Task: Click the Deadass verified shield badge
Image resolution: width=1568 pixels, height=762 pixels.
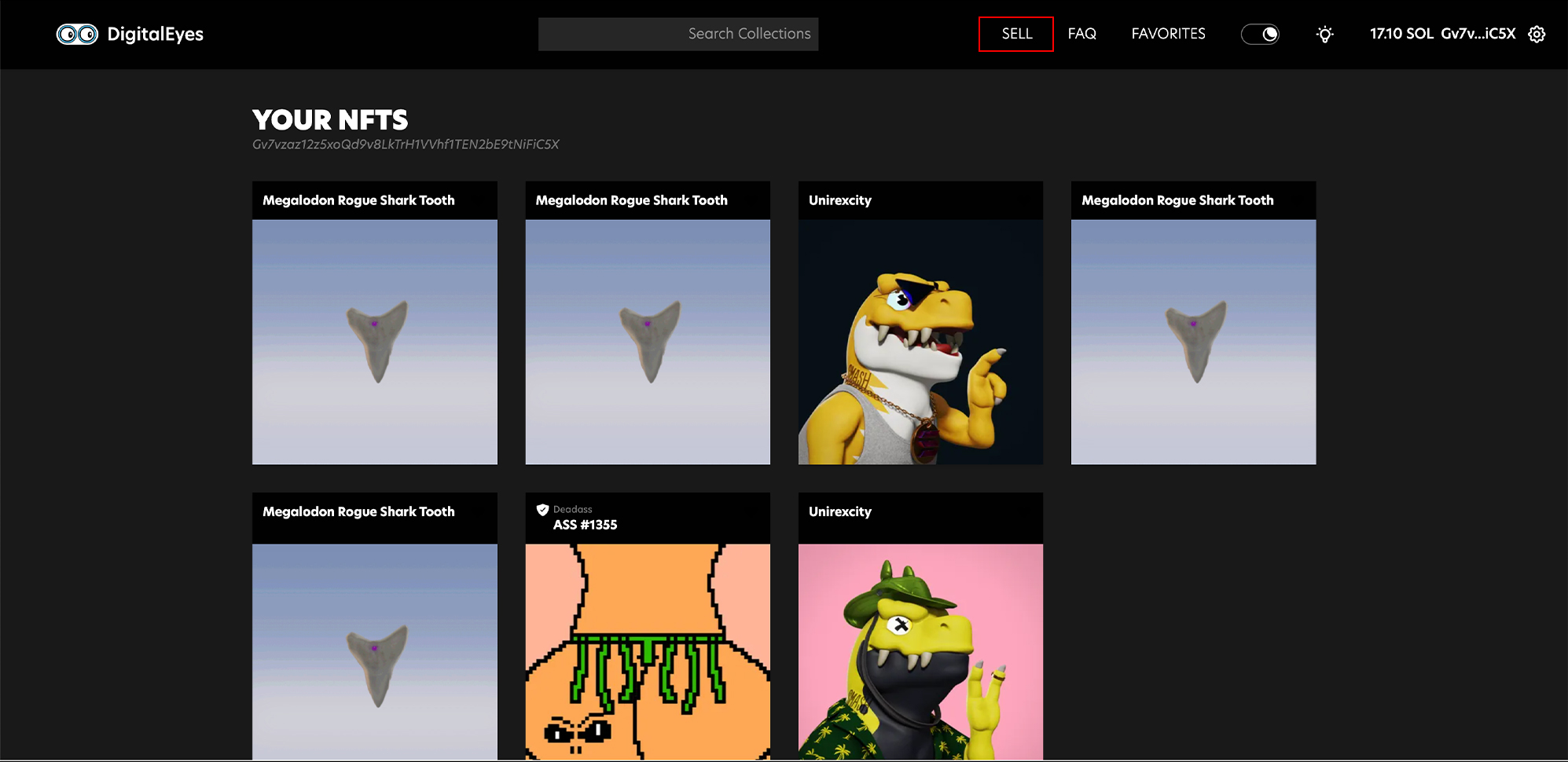Action: pos(542,510)
